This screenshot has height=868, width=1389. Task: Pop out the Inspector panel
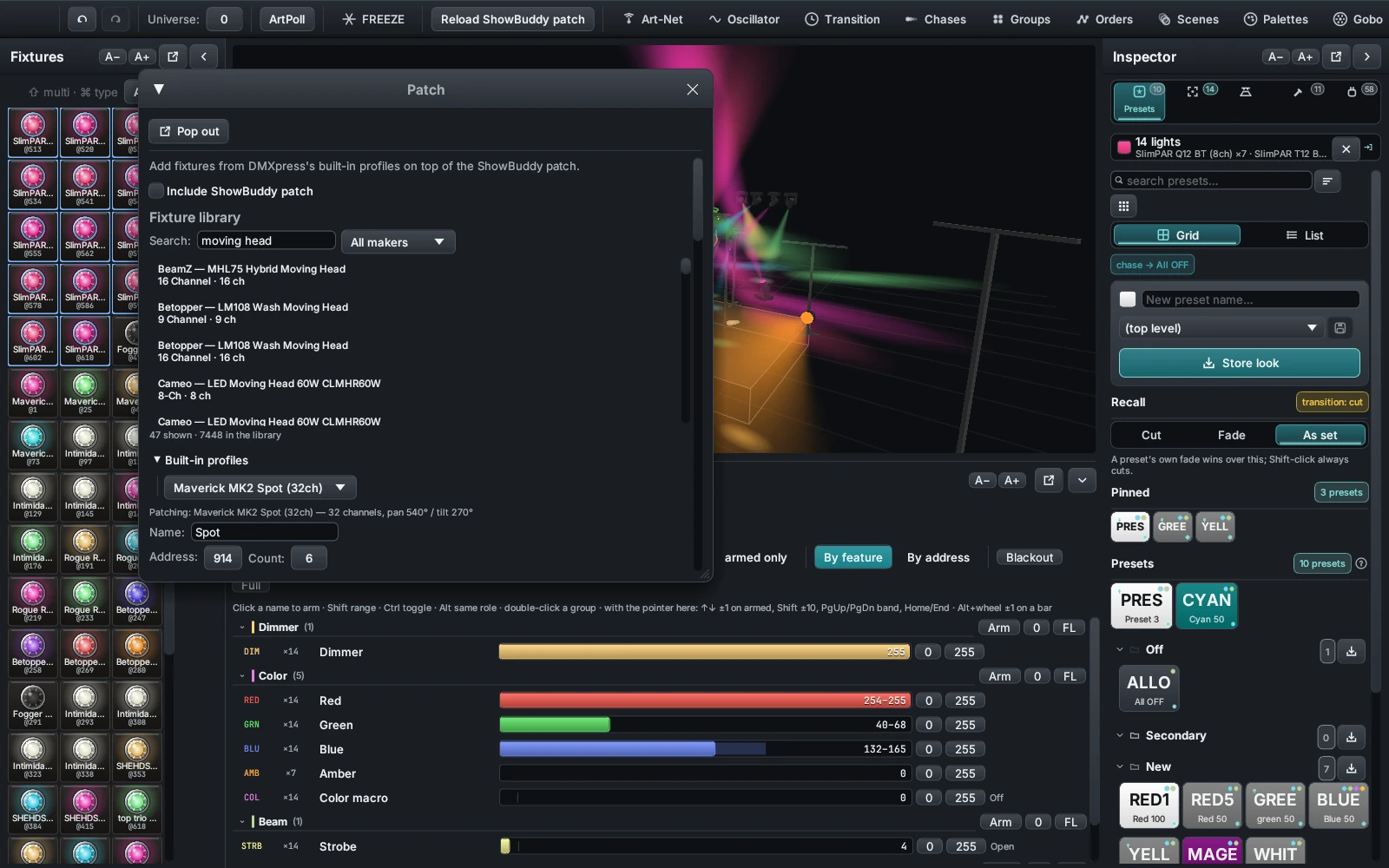[1336, 56]
